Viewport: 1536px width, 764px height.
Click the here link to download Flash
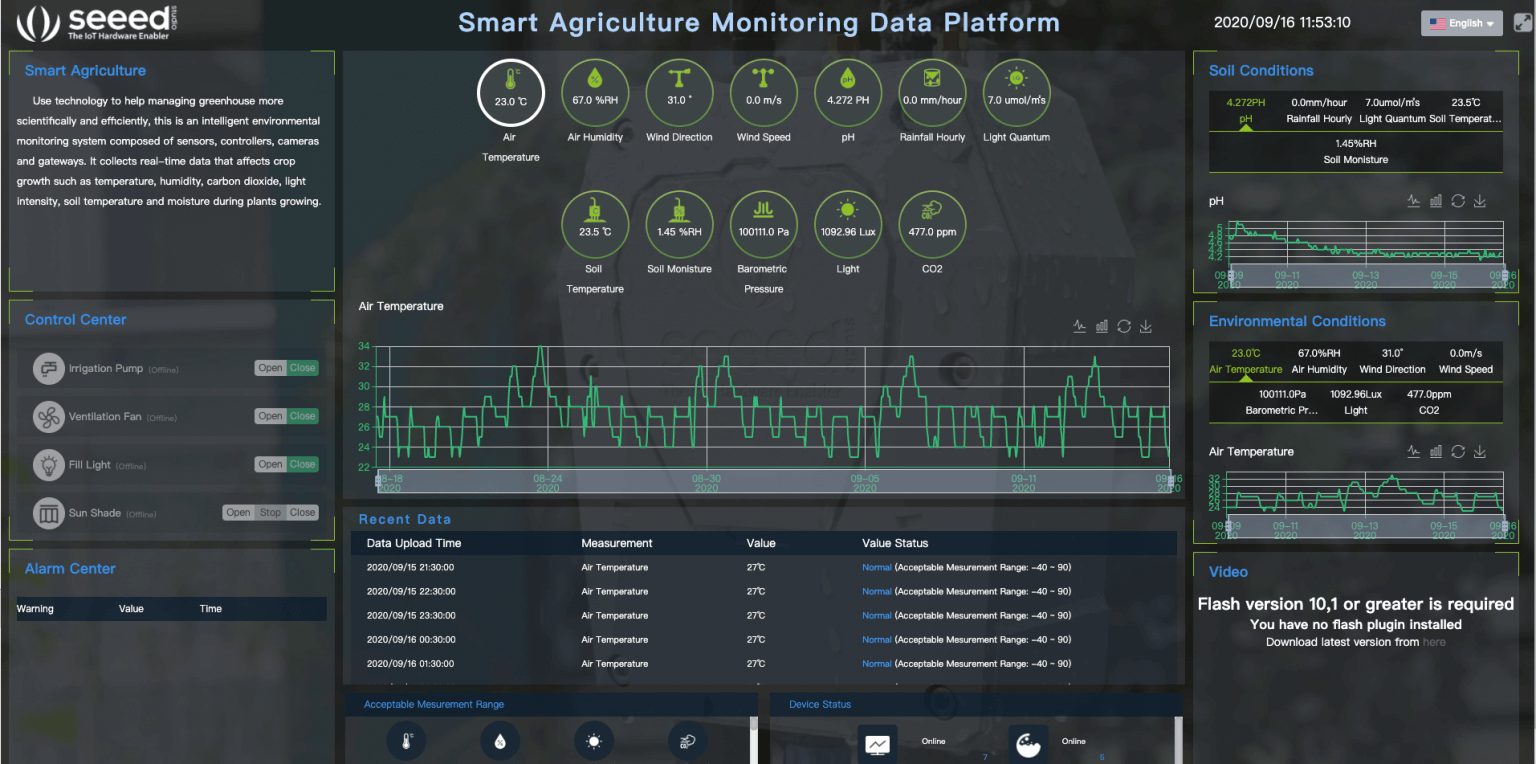tap(1435, 641)
